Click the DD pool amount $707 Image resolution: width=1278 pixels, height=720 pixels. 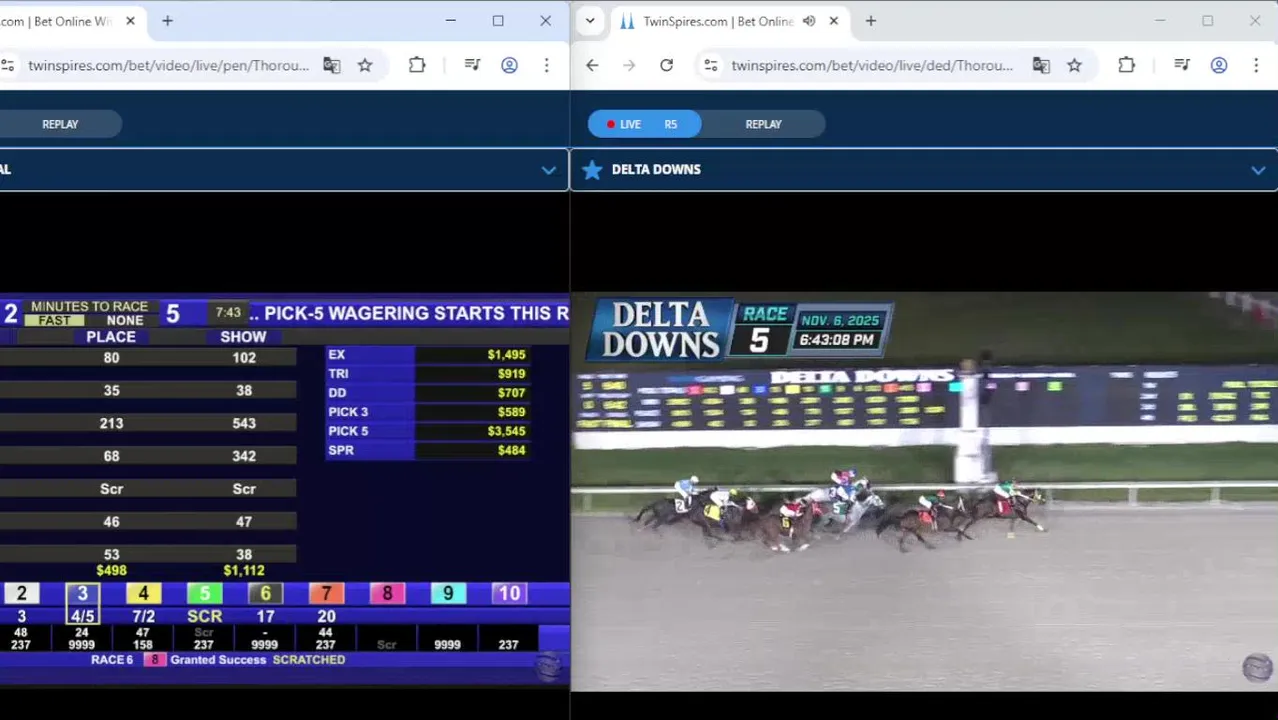pyautogui.click(x=511, y=393)
